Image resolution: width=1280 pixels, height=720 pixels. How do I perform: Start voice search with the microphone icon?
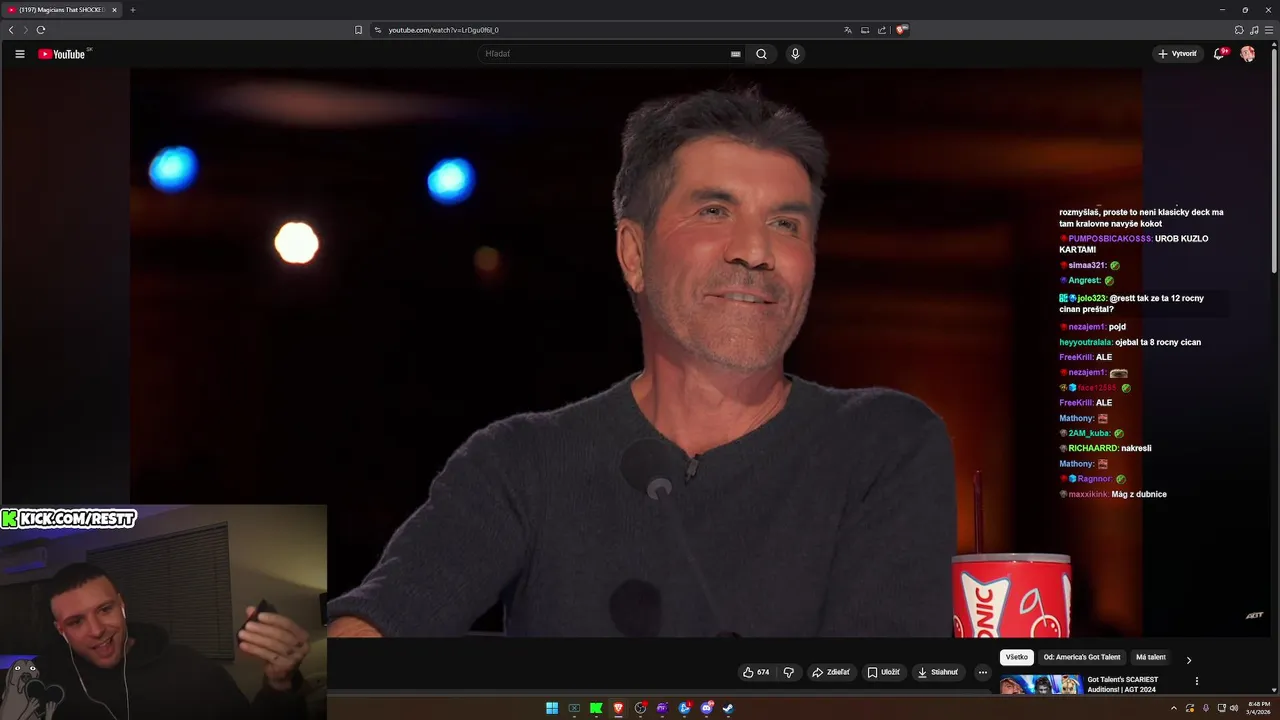795,54
